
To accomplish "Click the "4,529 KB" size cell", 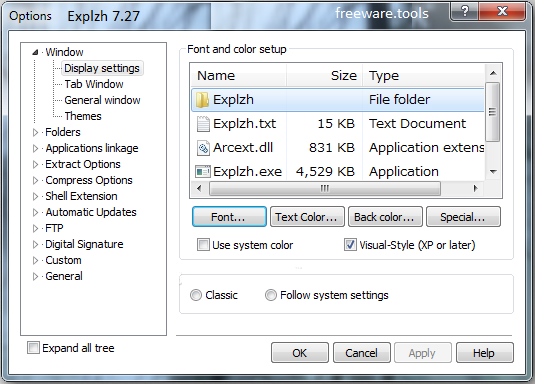I will [326, 172].
